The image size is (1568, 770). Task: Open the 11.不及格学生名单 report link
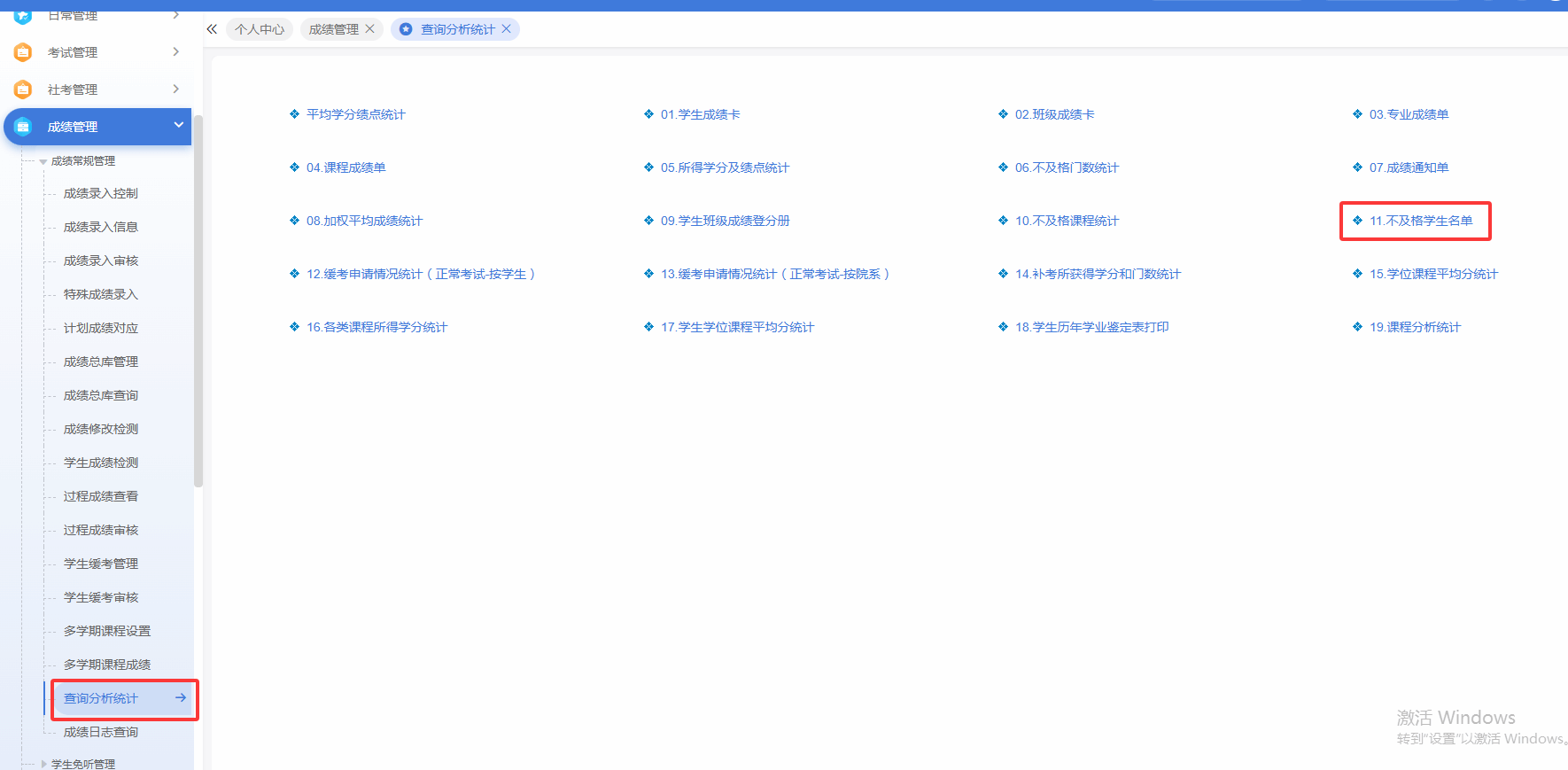coord(1420,221)
